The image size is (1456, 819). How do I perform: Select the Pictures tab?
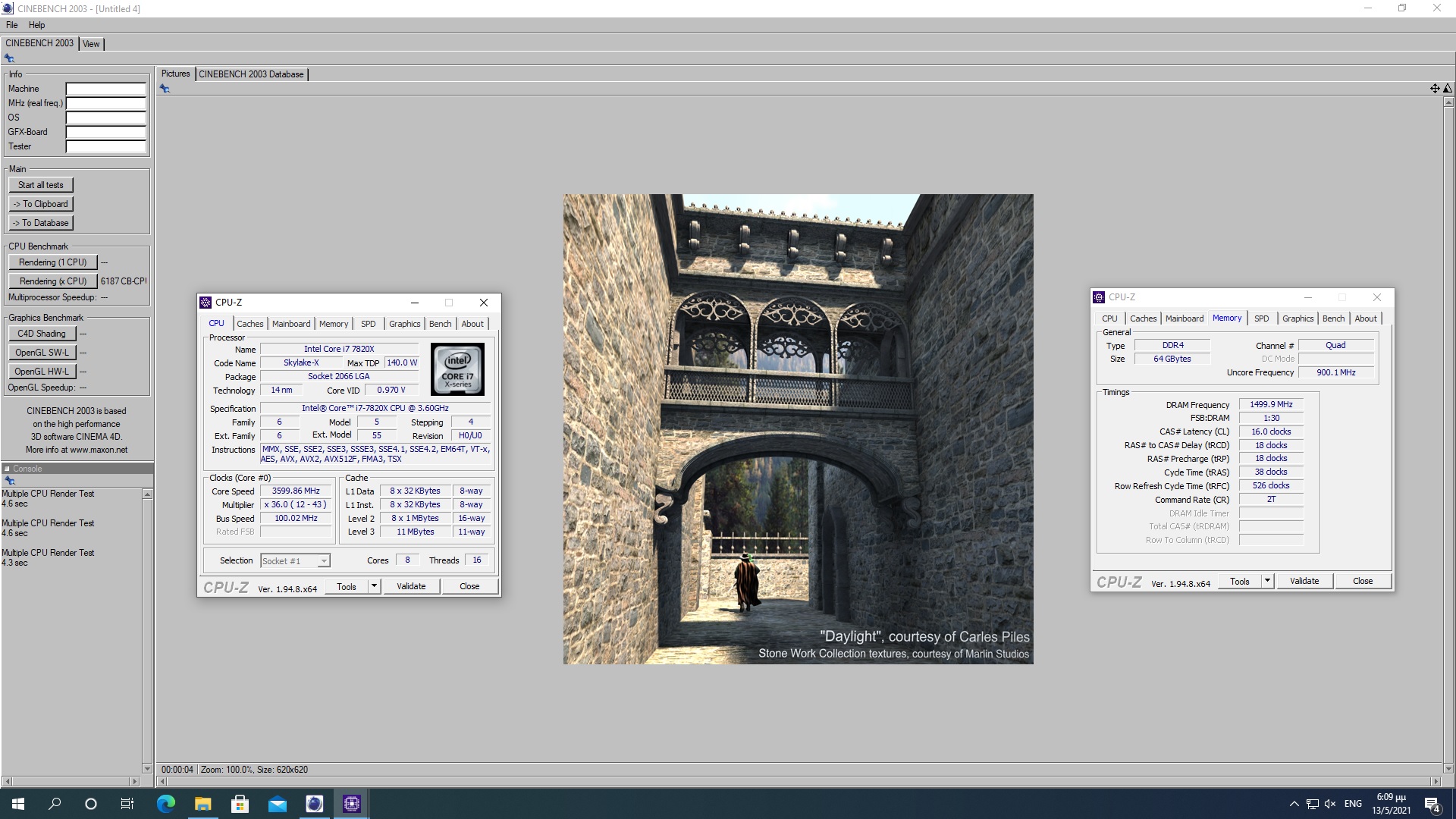pos(175,74)
